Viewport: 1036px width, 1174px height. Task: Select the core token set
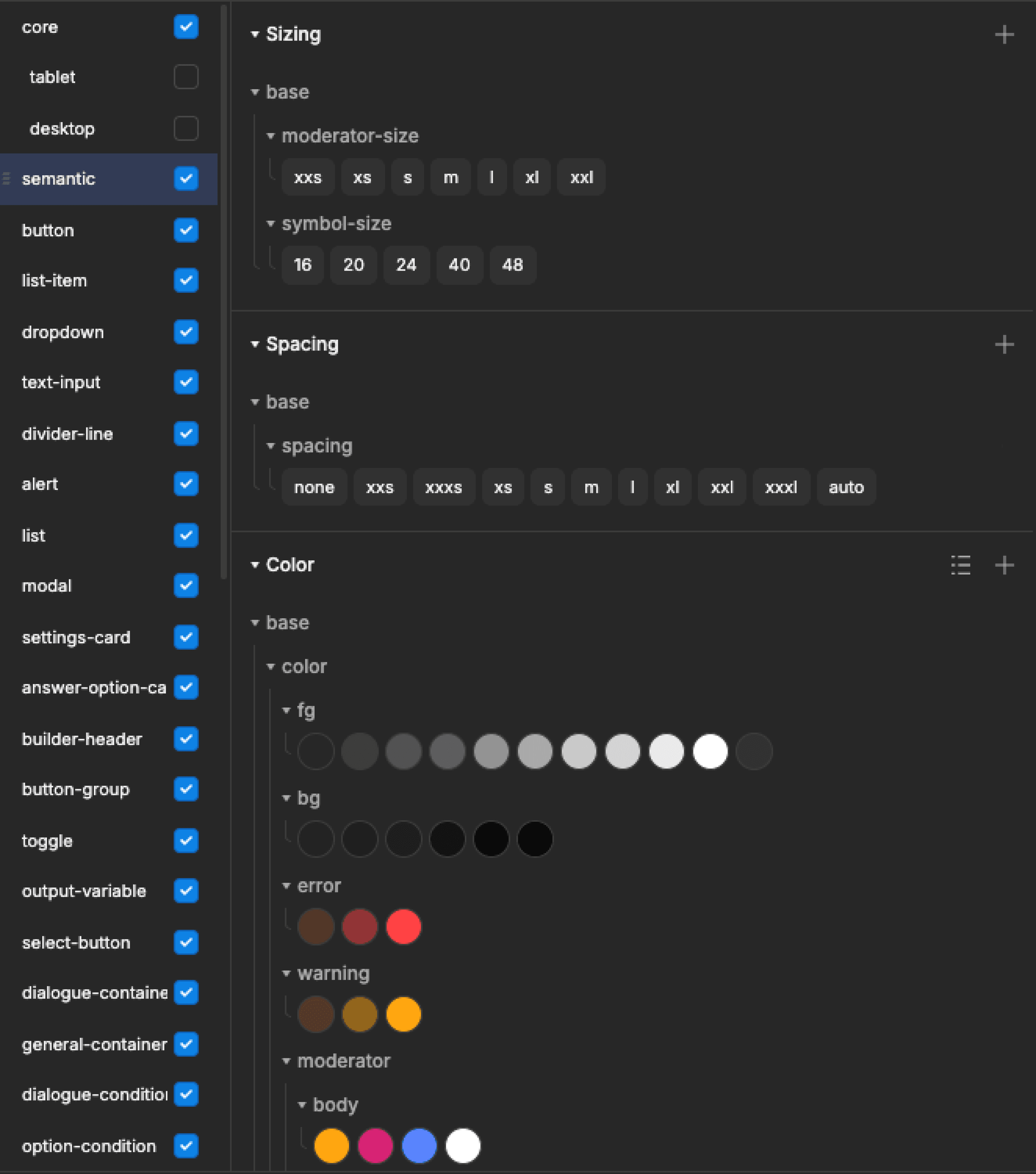[x=40, y=27]
